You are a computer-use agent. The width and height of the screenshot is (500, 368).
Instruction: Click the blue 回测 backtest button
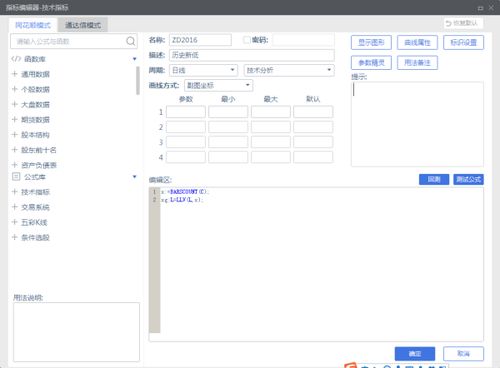point(434,179)
